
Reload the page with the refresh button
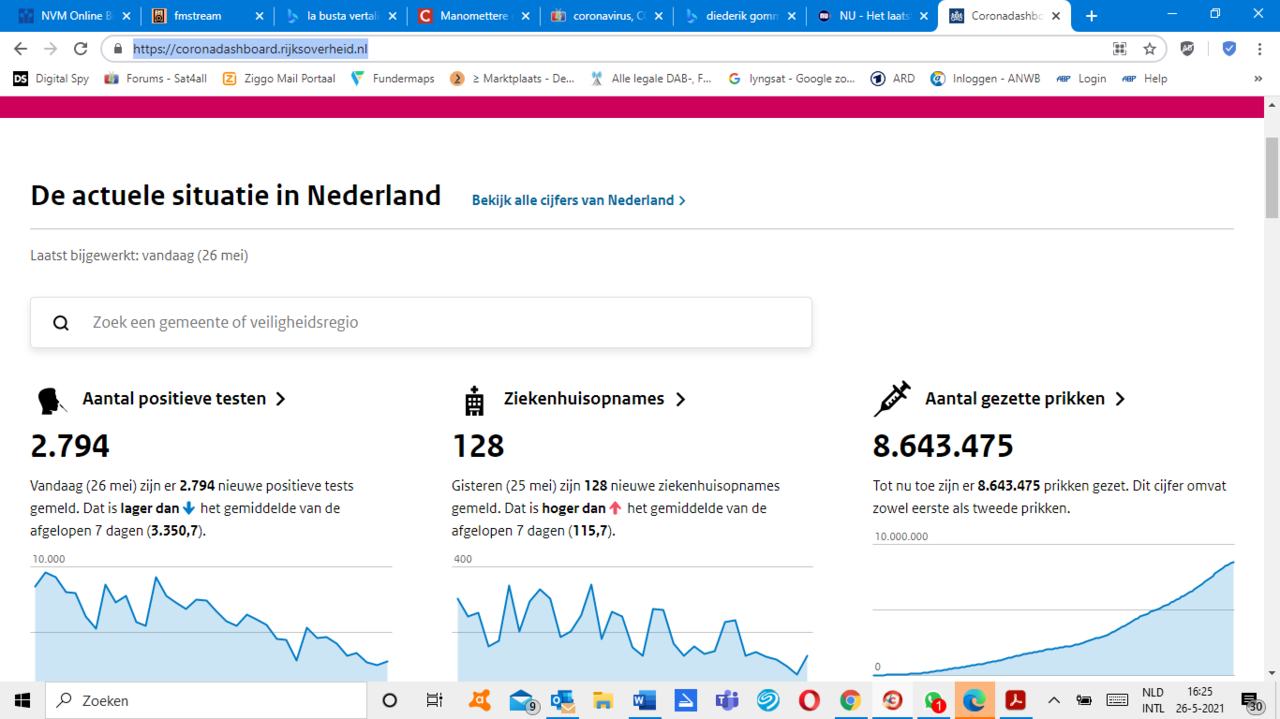[x=80, y=49]
